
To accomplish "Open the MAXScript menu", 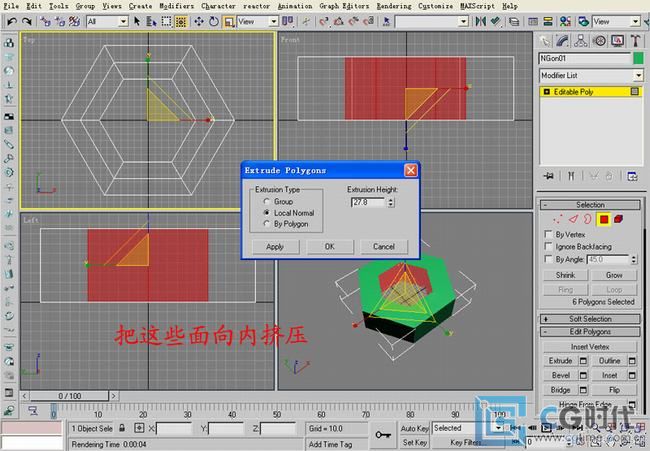I will coord(477,6).
